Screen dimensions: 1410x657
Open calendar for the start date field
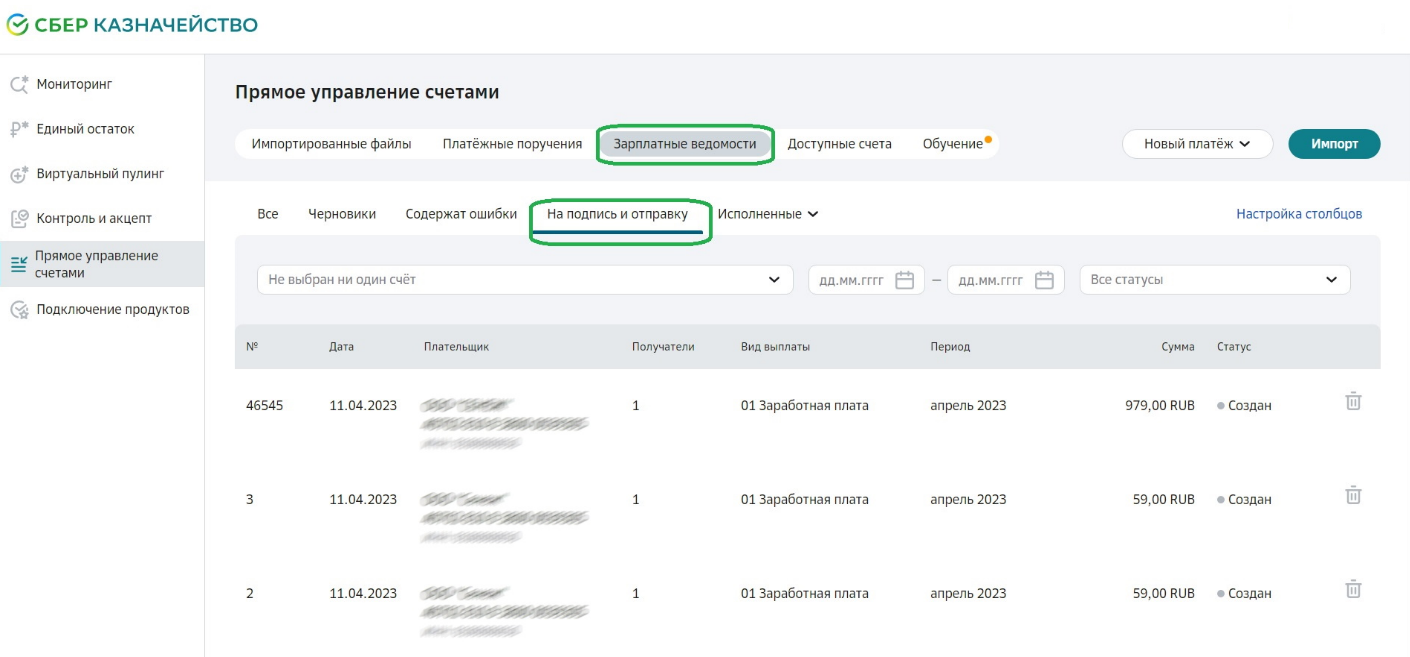[904, 280]
